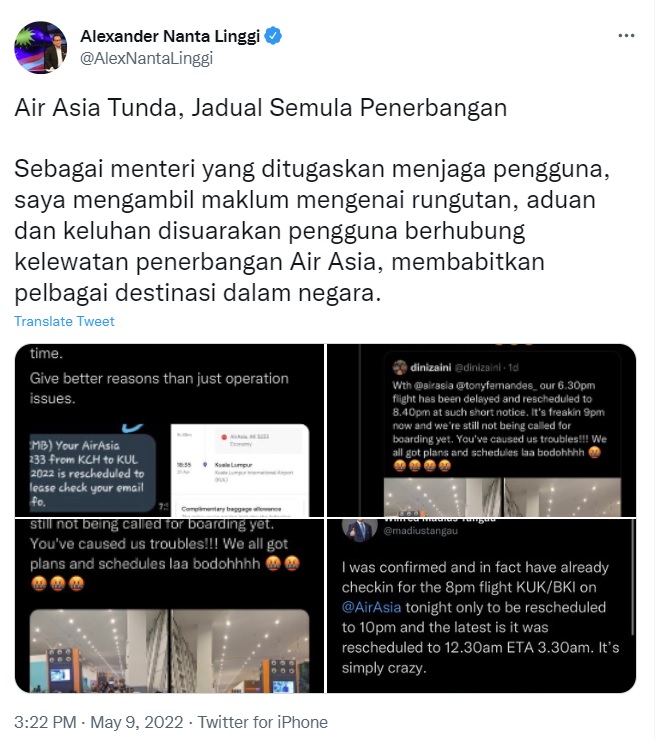
Task: Open the three-dot more options menu
Action: [x=626, y=36]
